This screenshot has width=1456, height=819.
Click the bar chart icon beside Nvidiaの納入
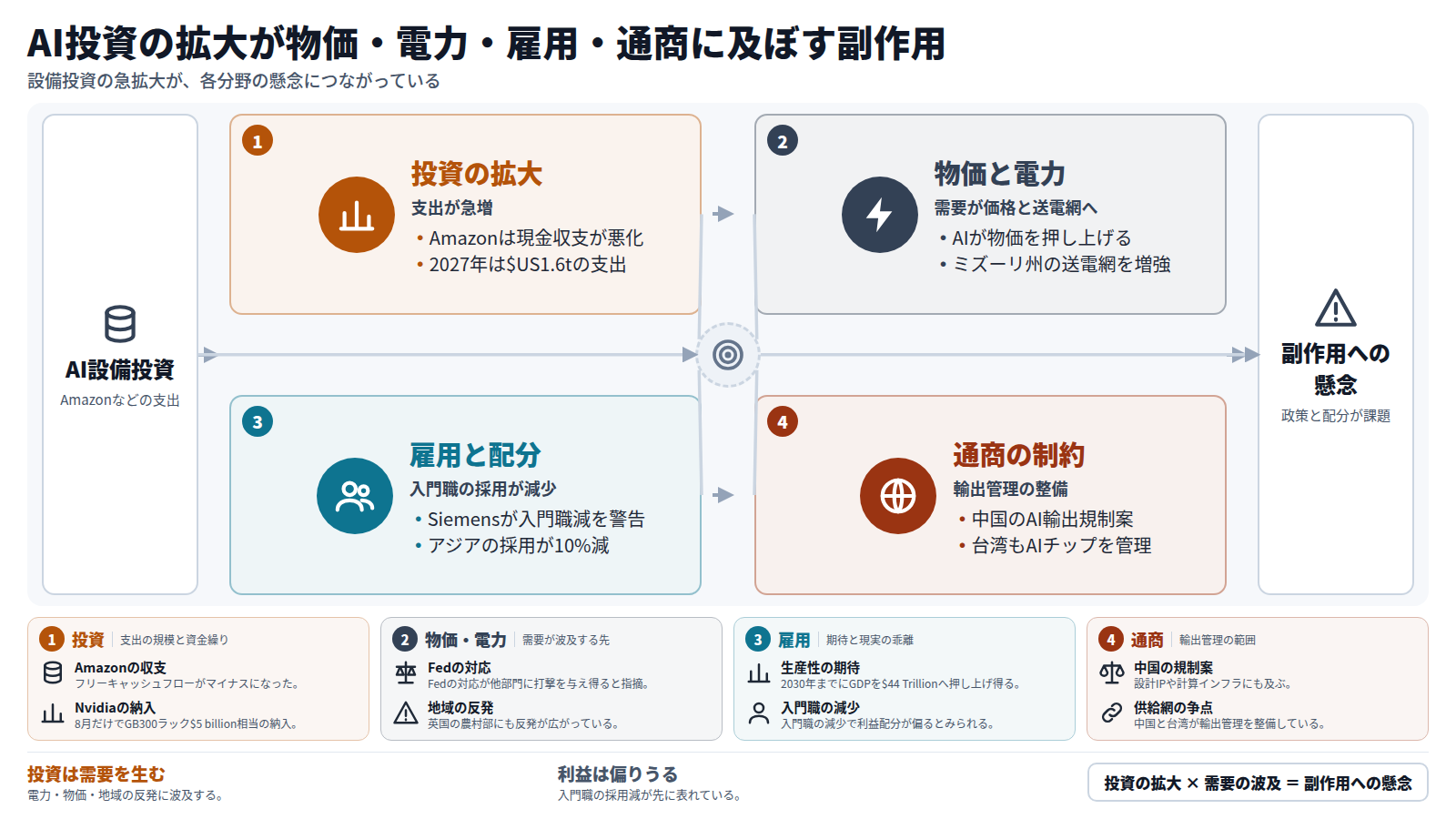(53, 713)
